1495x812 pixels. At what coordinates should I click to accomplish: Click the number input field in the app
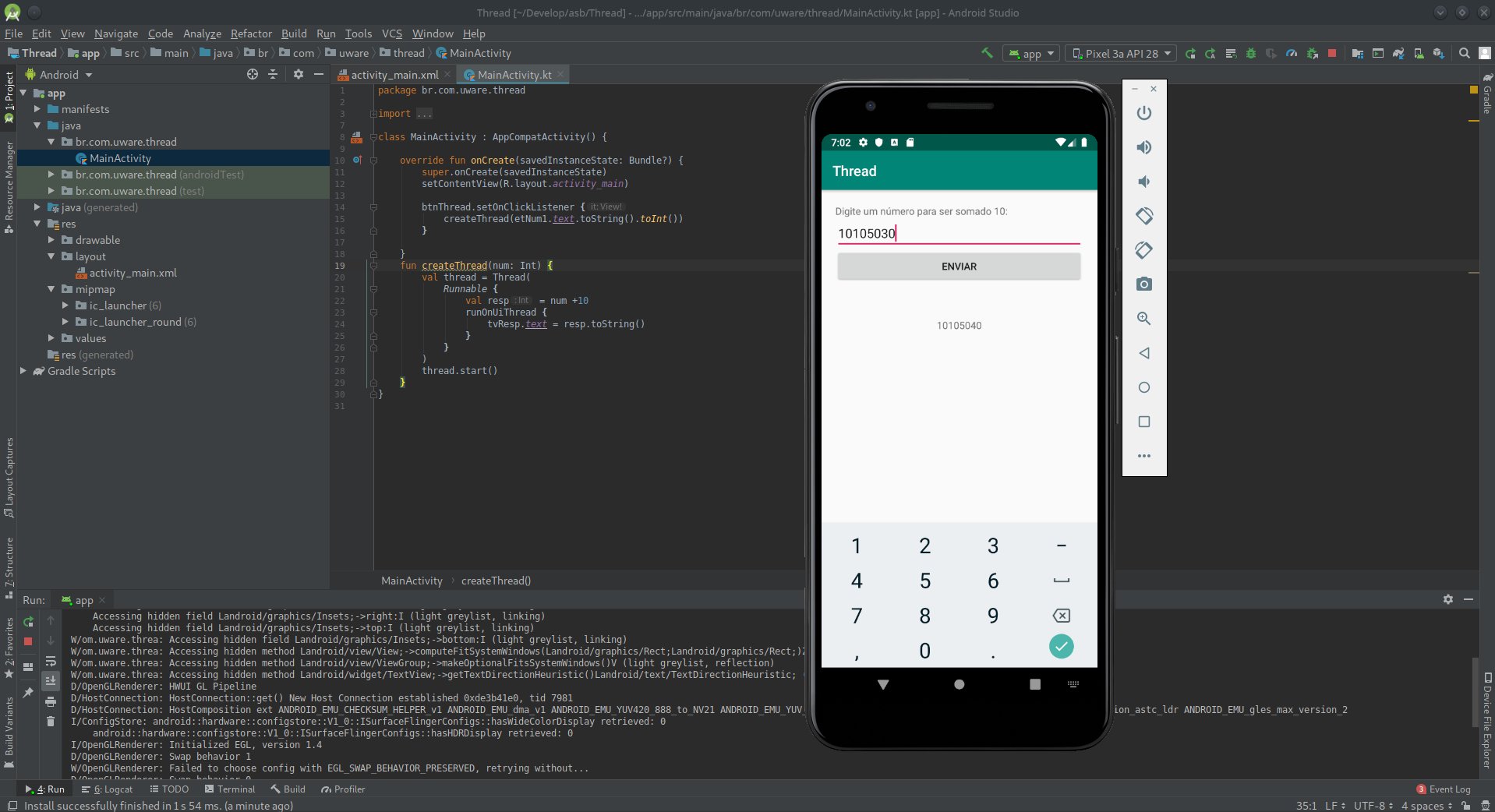point(958,234)
